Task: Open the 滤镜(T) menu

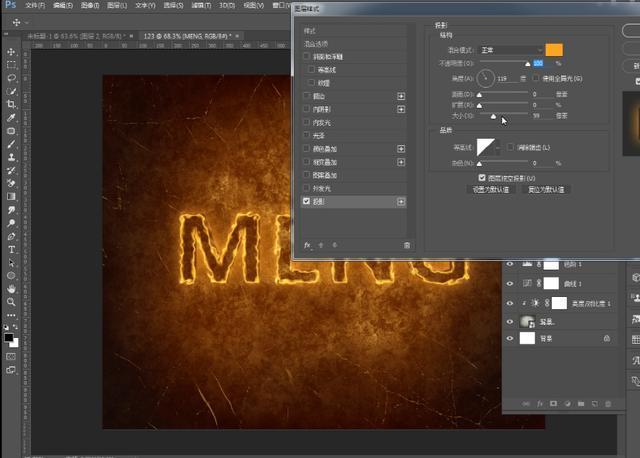Action: [201, 5]
